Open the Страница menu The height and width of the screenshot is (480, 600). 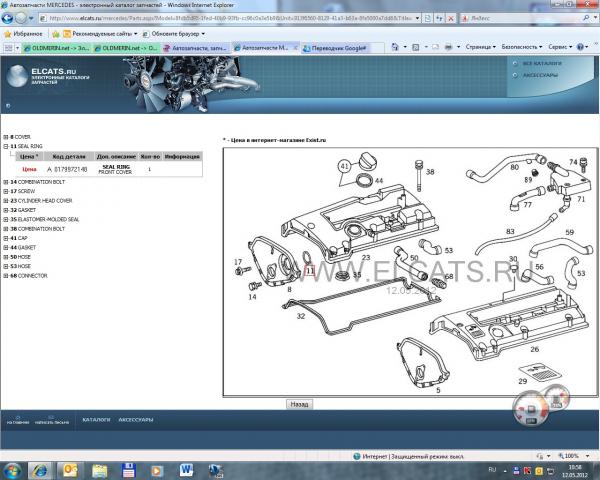[x=481, y=47]
